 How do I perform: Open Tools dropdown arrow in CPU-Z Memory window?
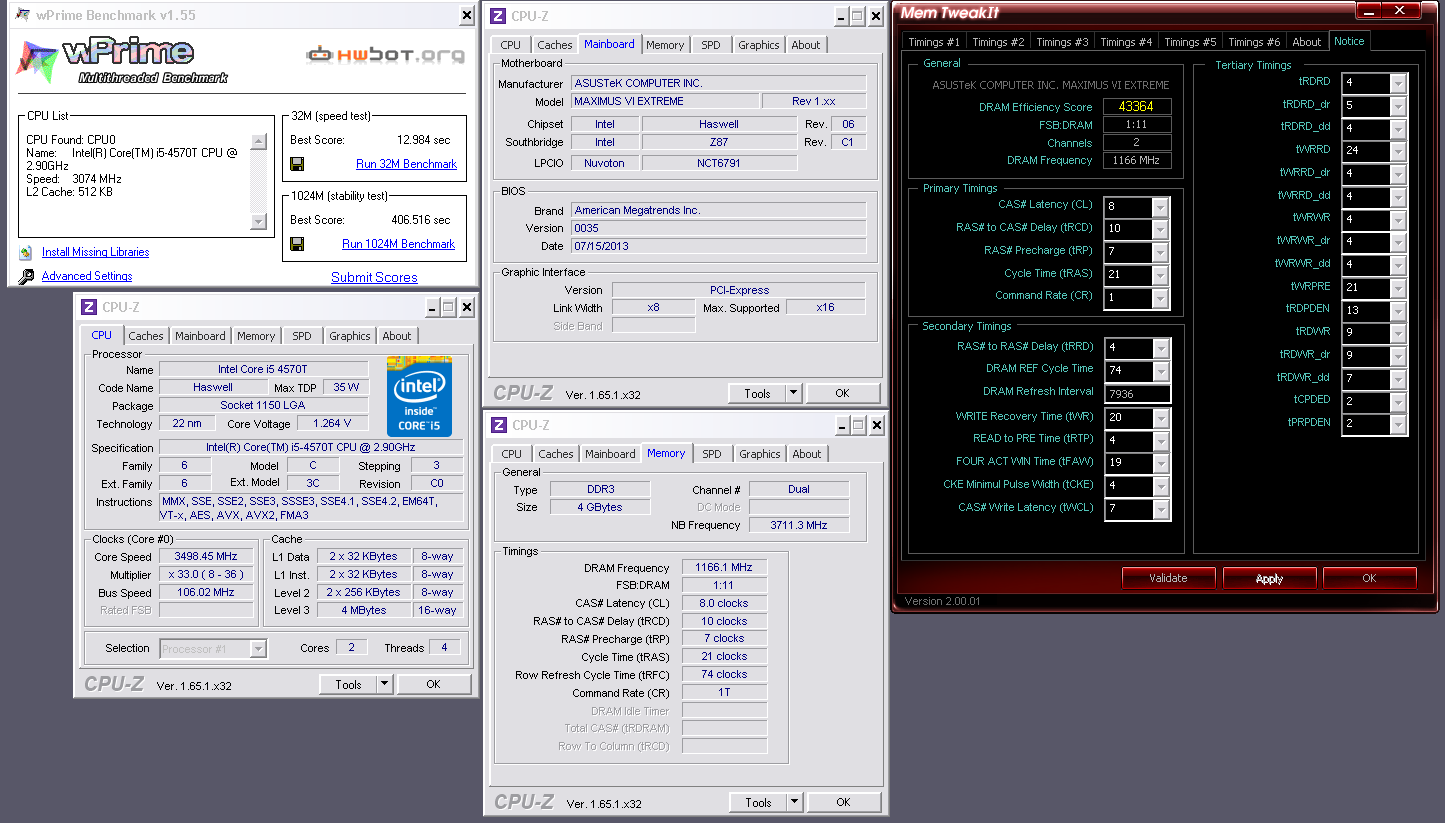(x=794, y=802)
